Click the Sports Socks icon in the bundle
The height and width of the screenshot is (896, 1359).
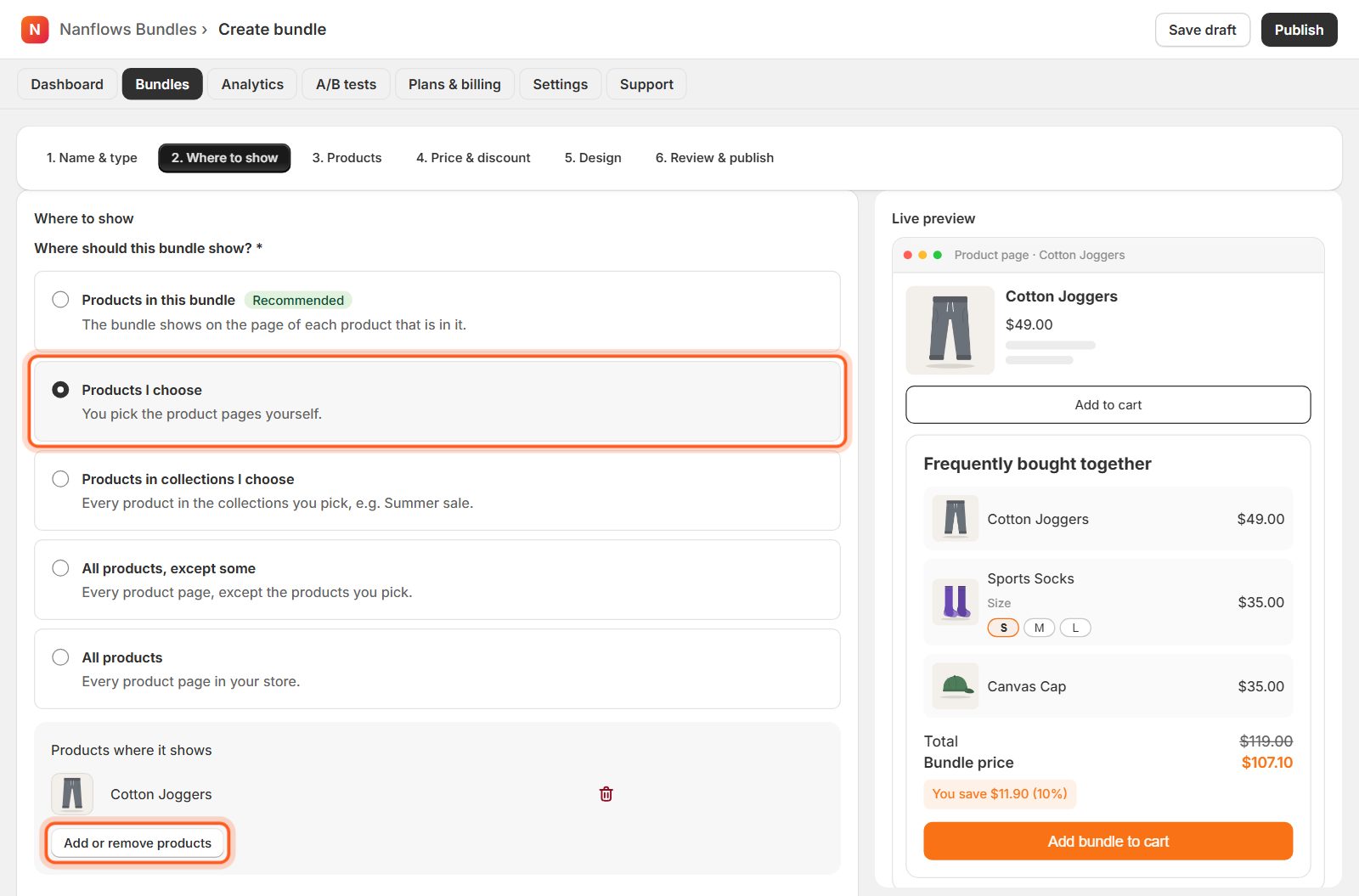(x=956, y=602)
